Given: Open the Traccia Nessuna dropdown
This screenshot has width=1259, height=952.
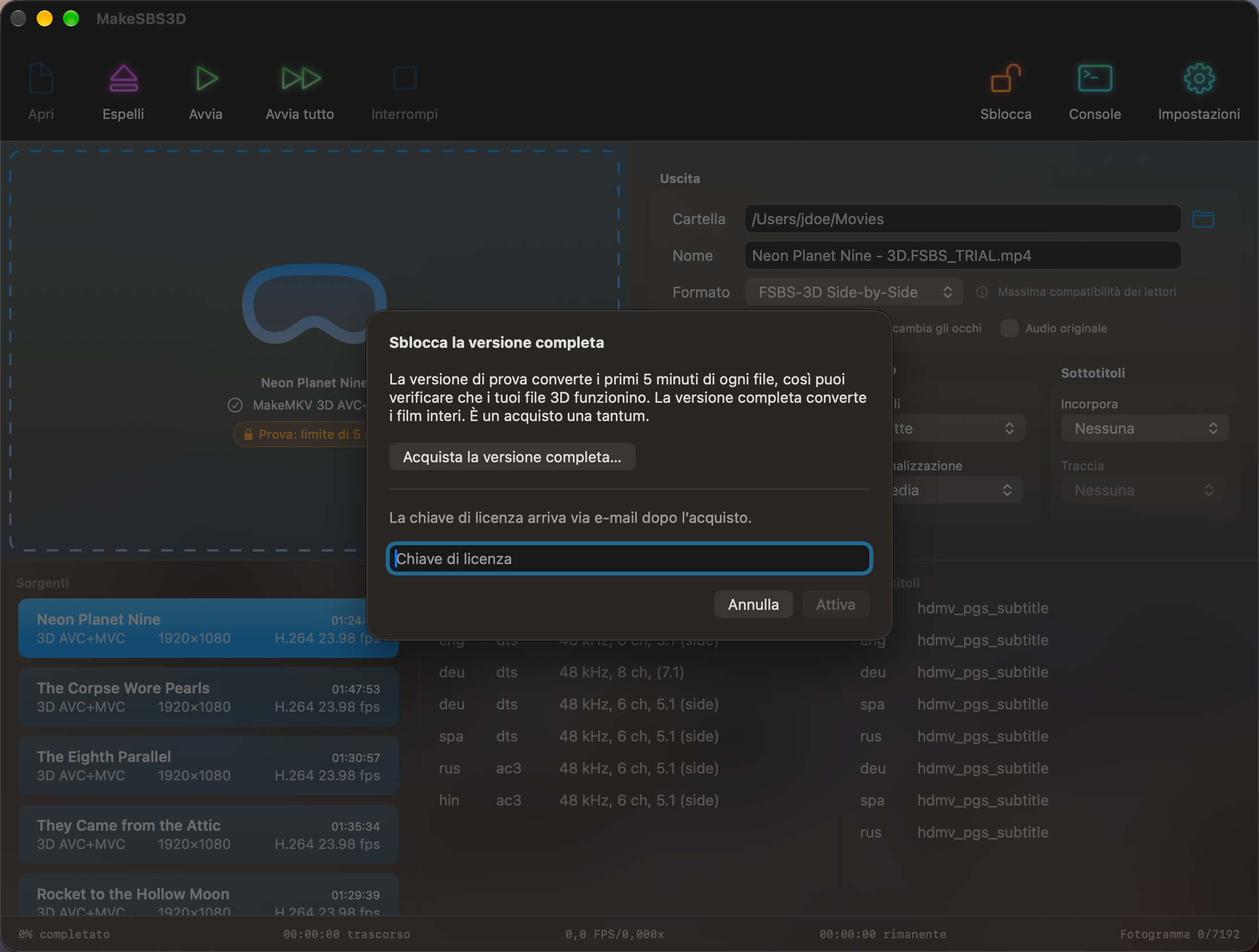Looking at the screenshot, I should (x=1143, y=490).
